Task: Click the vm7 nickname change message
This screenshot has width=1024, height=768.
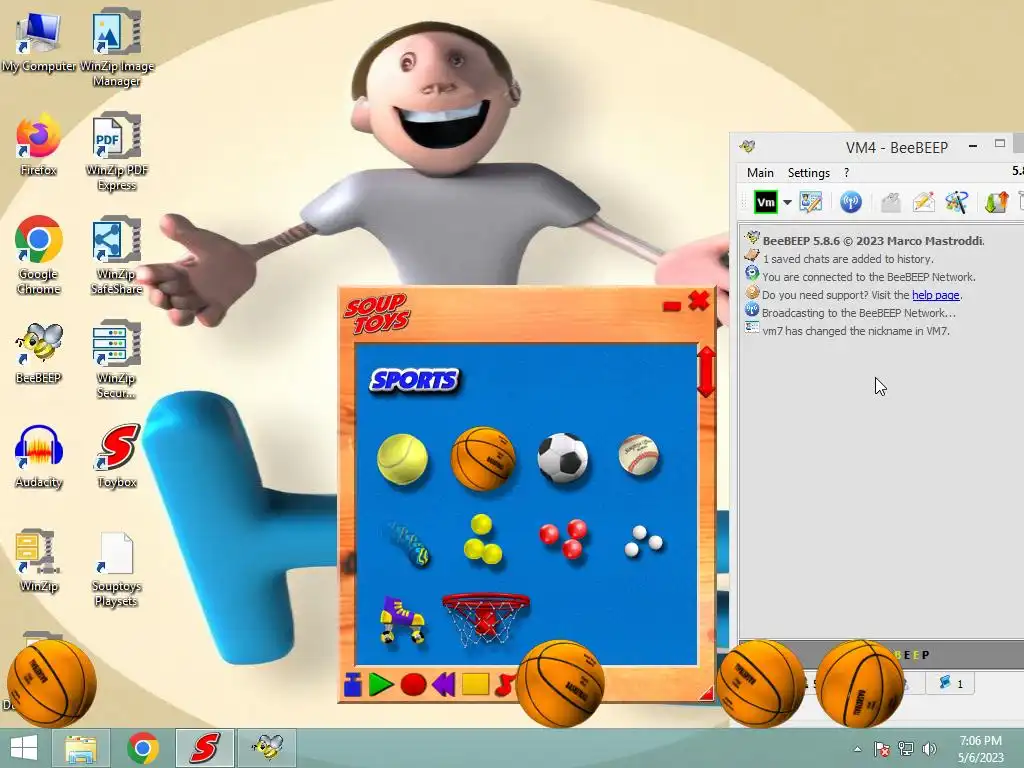Action: (856, 331)
